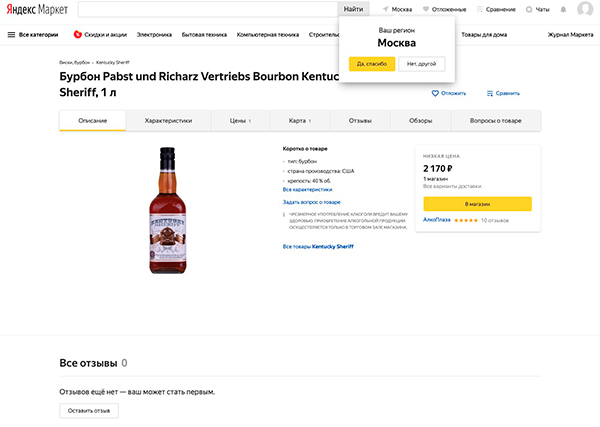Open the Отложенные heart icon in header
The width and height of the screenshot is (600, 427).
[427, 9]
